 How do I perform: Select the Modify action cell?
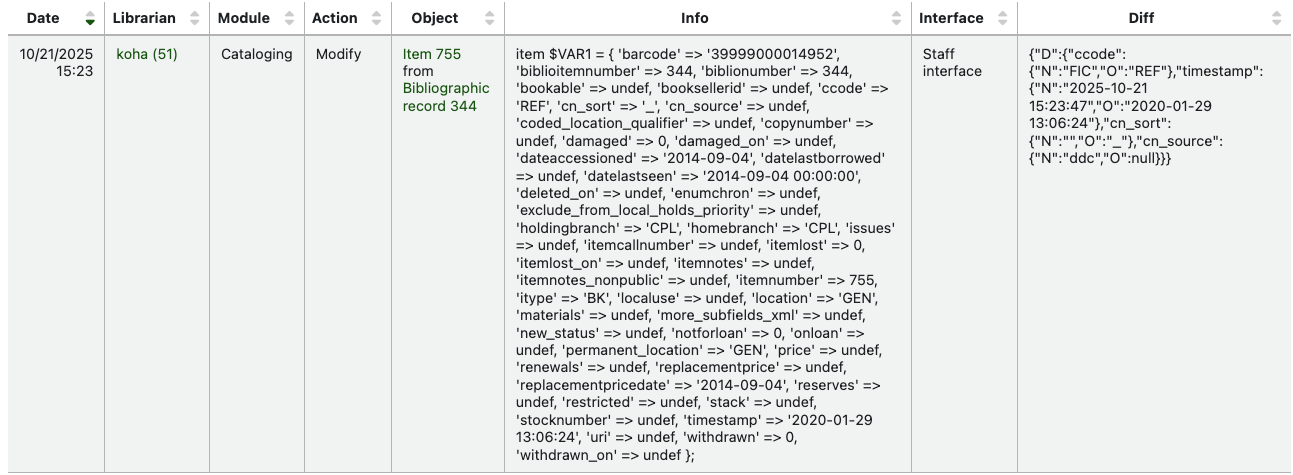coord(338,54)
